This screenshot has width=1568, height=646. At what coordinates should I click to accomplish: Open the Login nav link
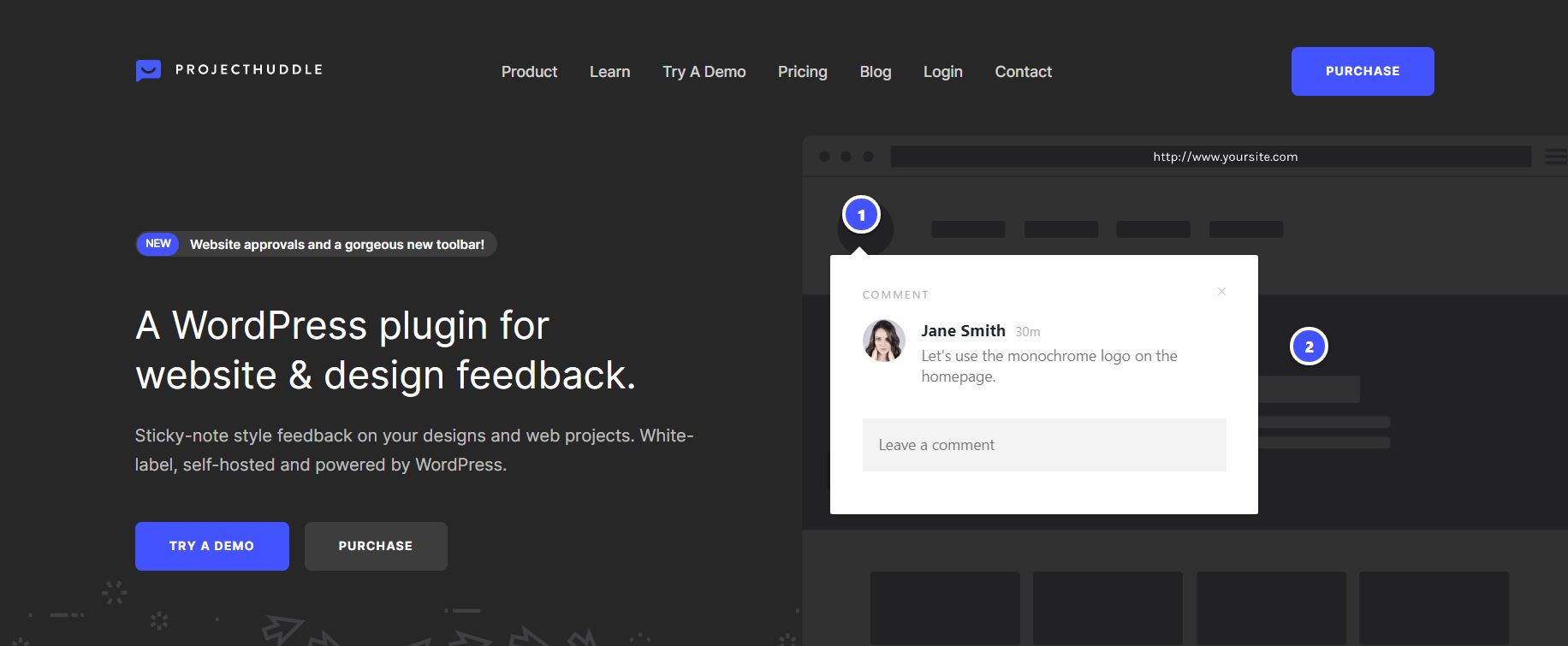[x=942, y=72]
